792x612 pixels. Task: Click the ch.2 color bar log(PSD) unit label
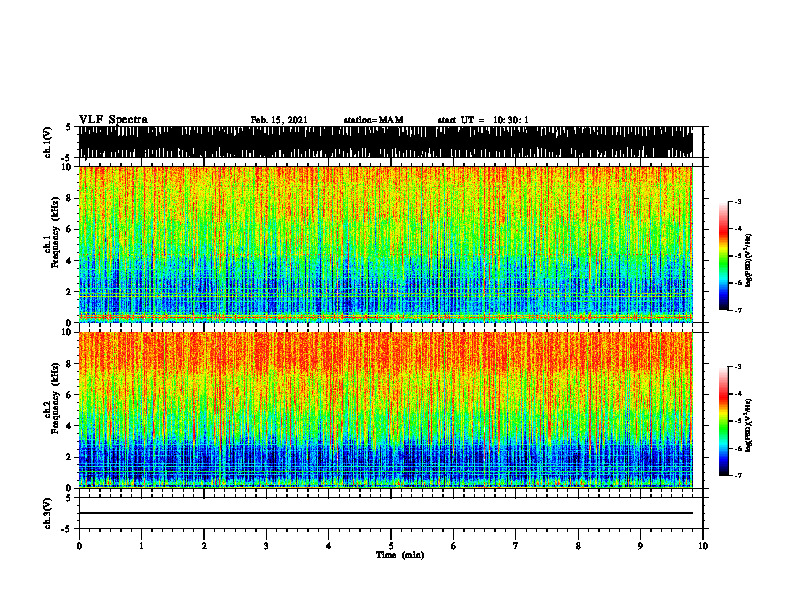pos(749,425)
